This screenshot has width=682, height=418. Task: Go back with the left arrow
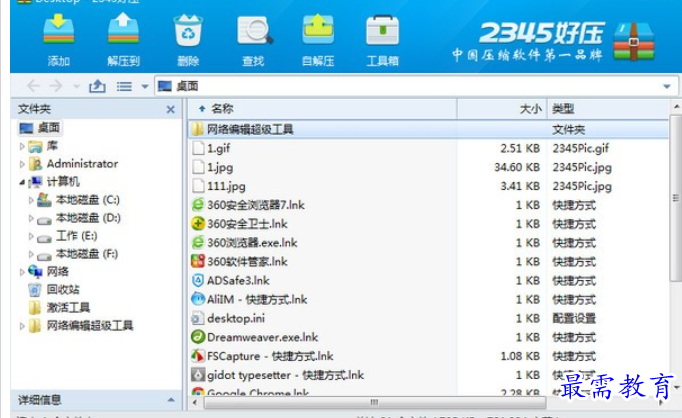(x=33, y=86)
